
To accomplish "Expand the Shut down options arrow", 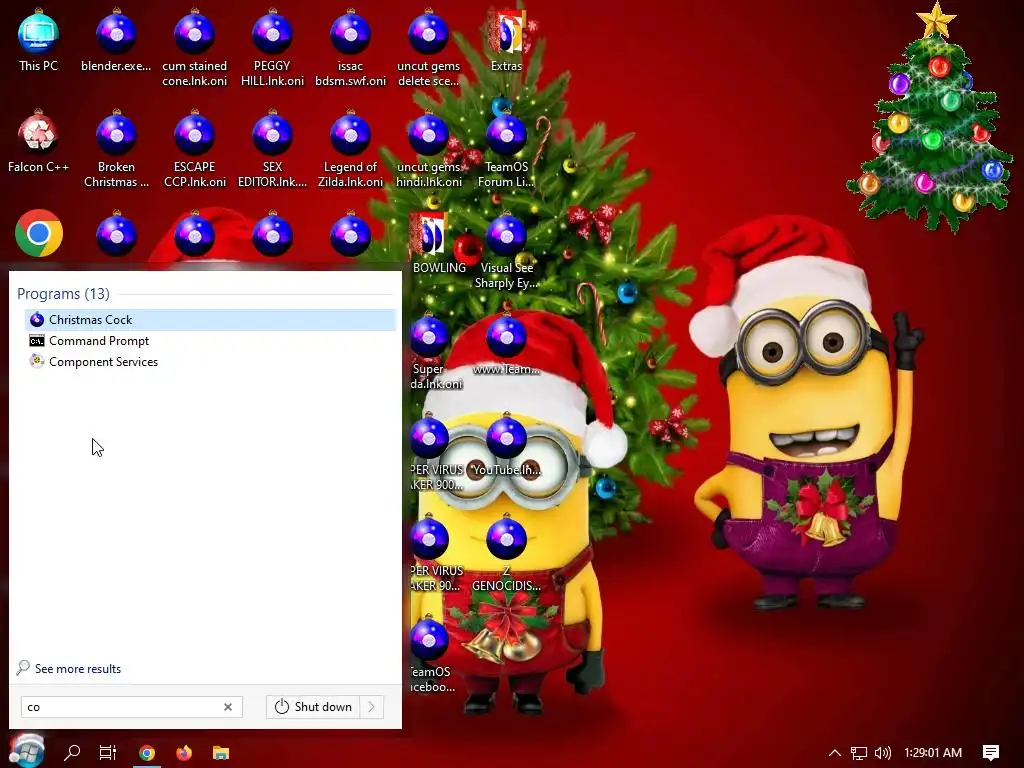I will (x=372, y=707).
